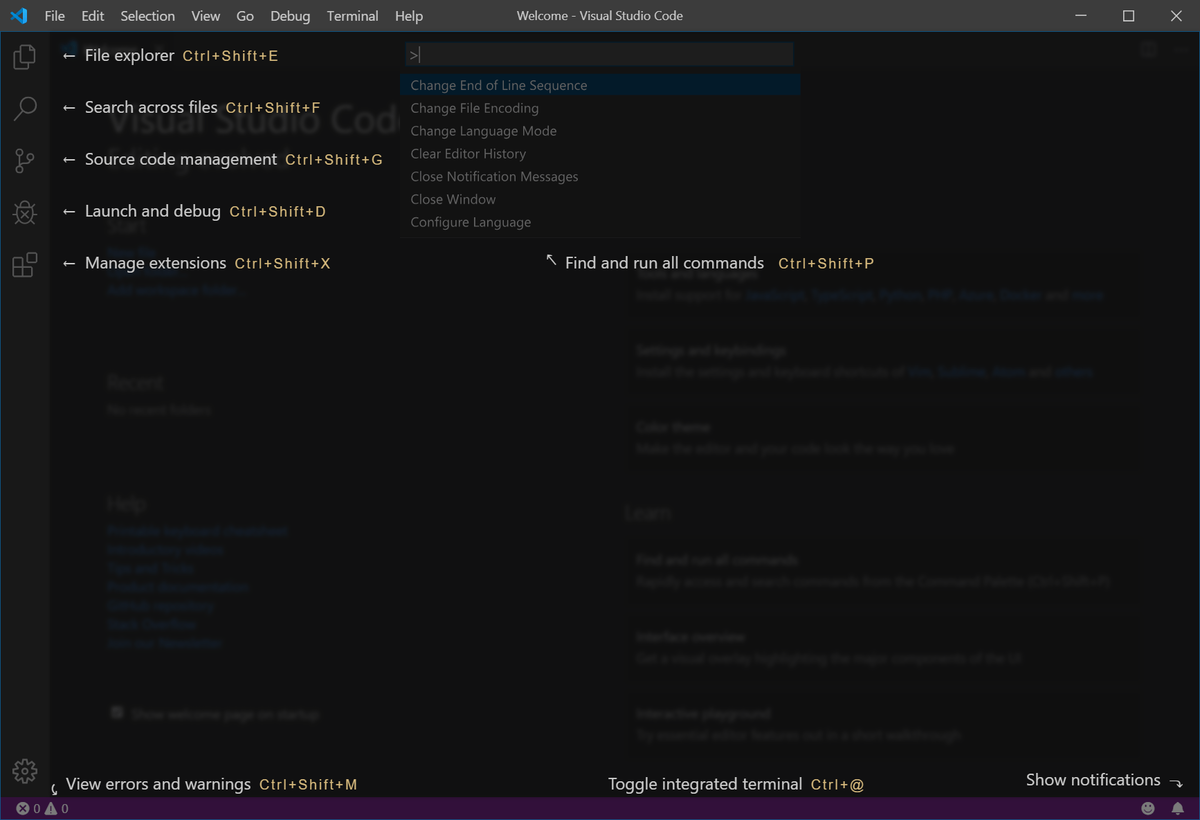1200x820 pixels.
Task: Open the Edit menu
Action: pos(92,16)
